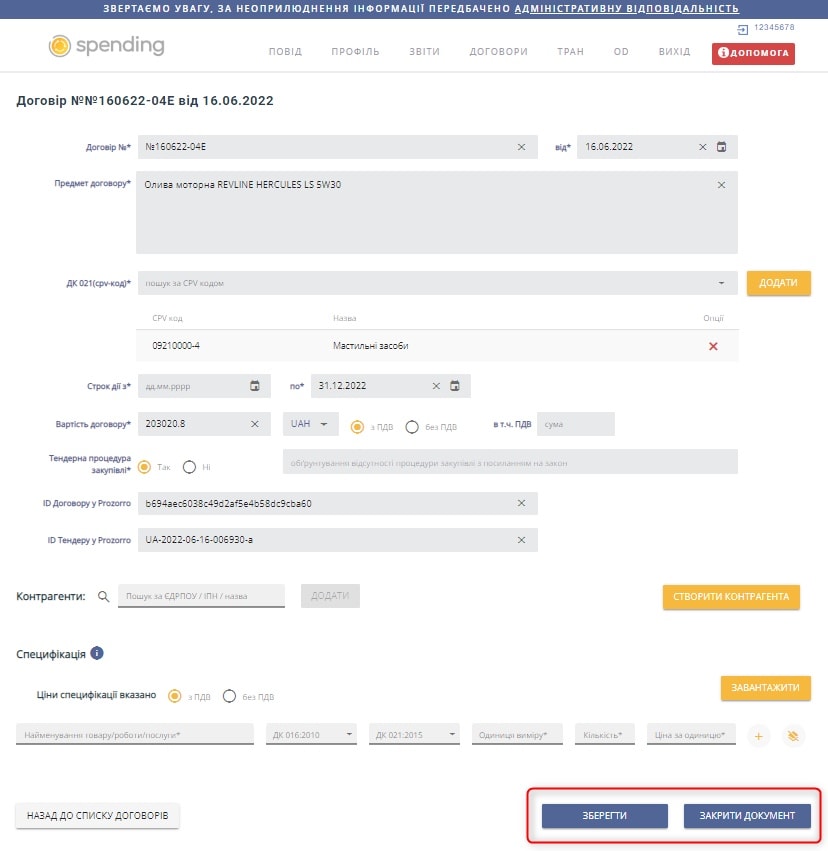Select contract value 'без ПДВ' option

tap(412, 427)
